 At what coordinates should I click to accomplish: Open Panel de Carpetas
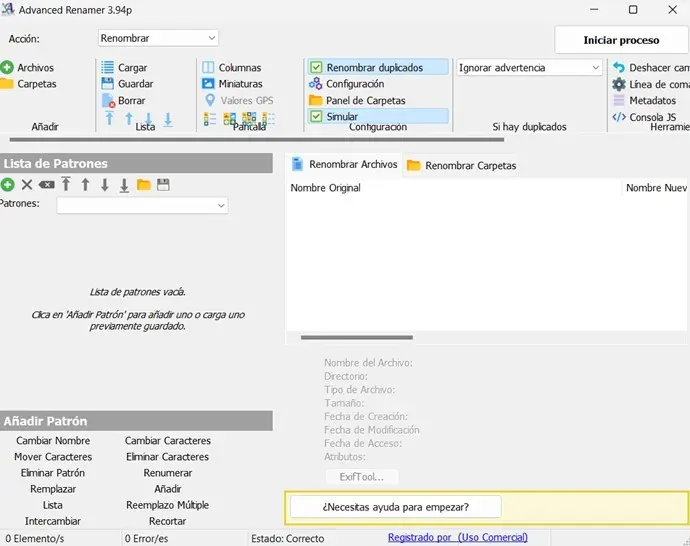point(357,100)
